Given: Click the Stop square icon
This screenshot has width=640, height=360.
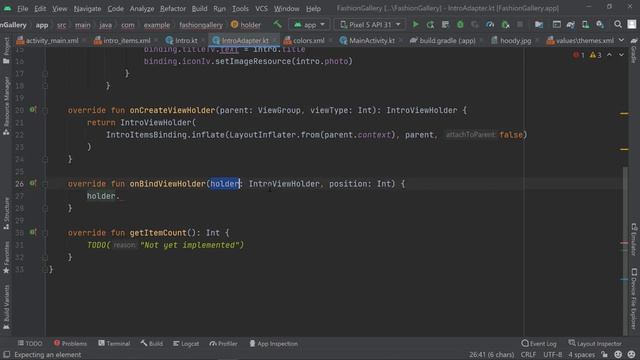Looking at the screenshot, I should point(520,24).
